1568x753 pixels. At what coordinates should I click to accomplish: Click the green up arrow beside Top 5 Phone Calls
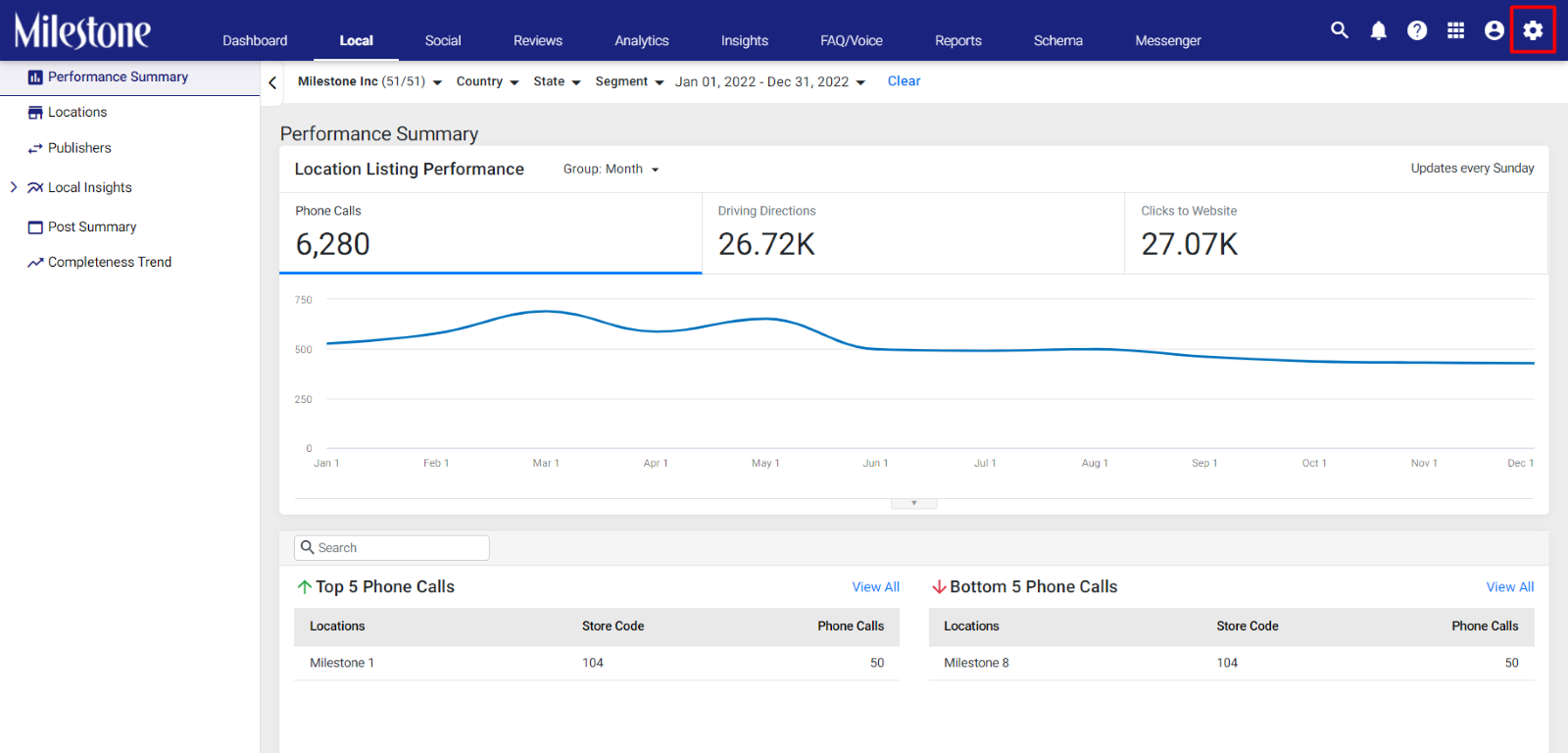[x=304, y=587]
